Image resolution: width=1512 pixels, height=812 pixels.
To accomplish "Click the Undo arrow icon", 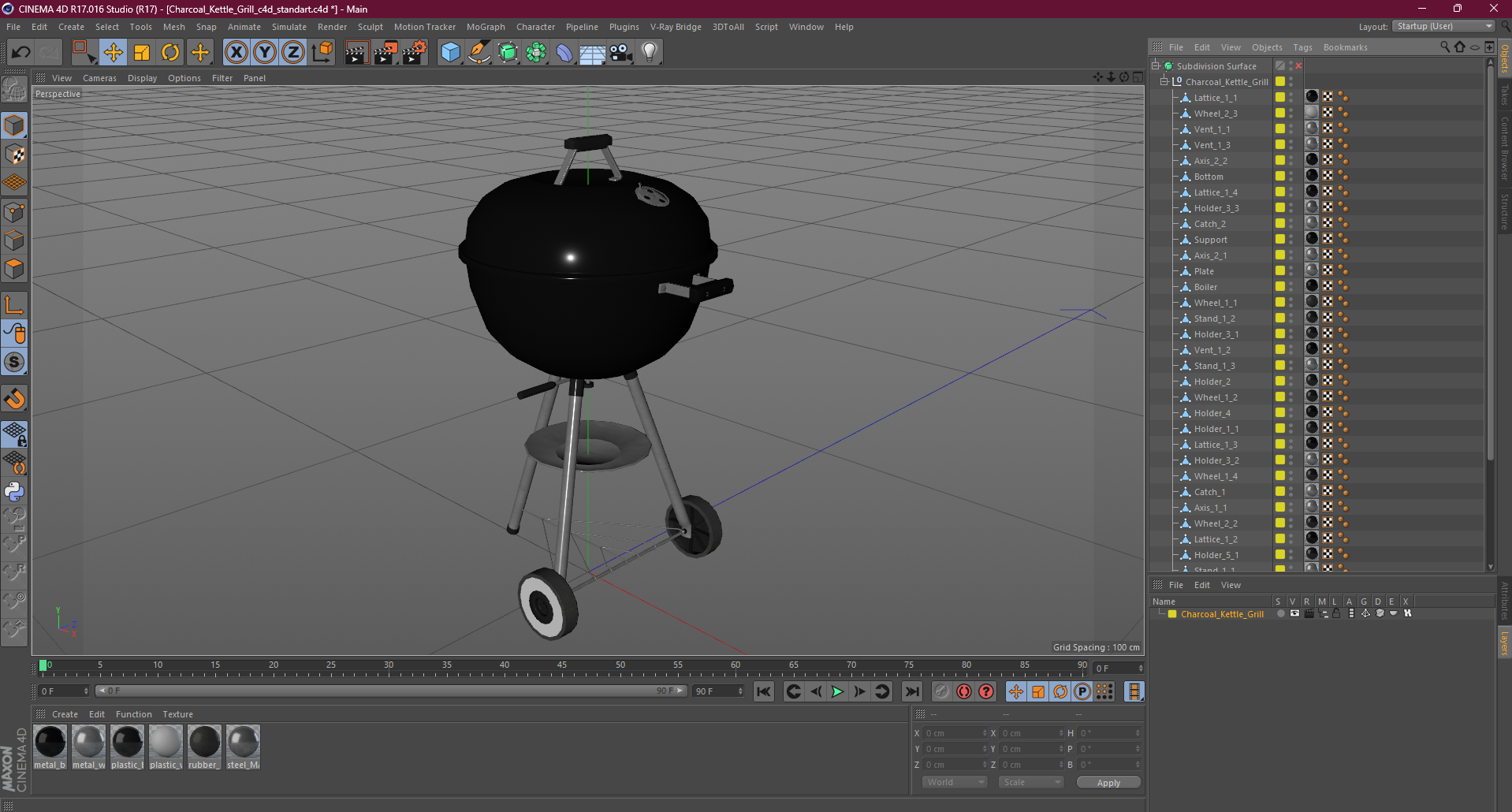I will click(21, 52).
